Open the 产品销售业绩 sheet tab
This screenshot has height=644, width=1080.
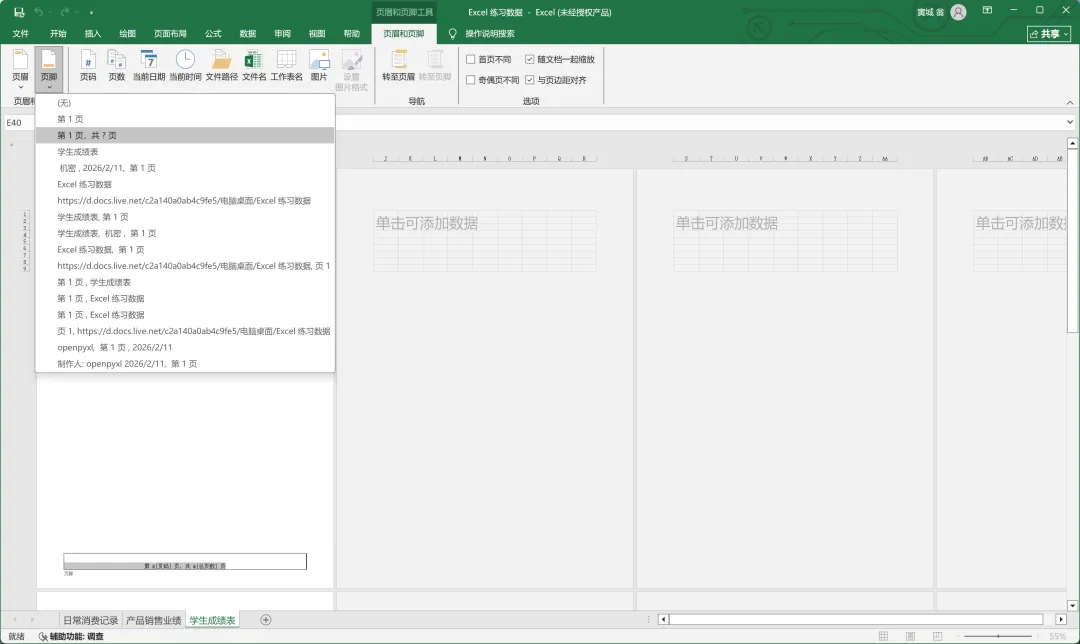(x=154, y=620)
